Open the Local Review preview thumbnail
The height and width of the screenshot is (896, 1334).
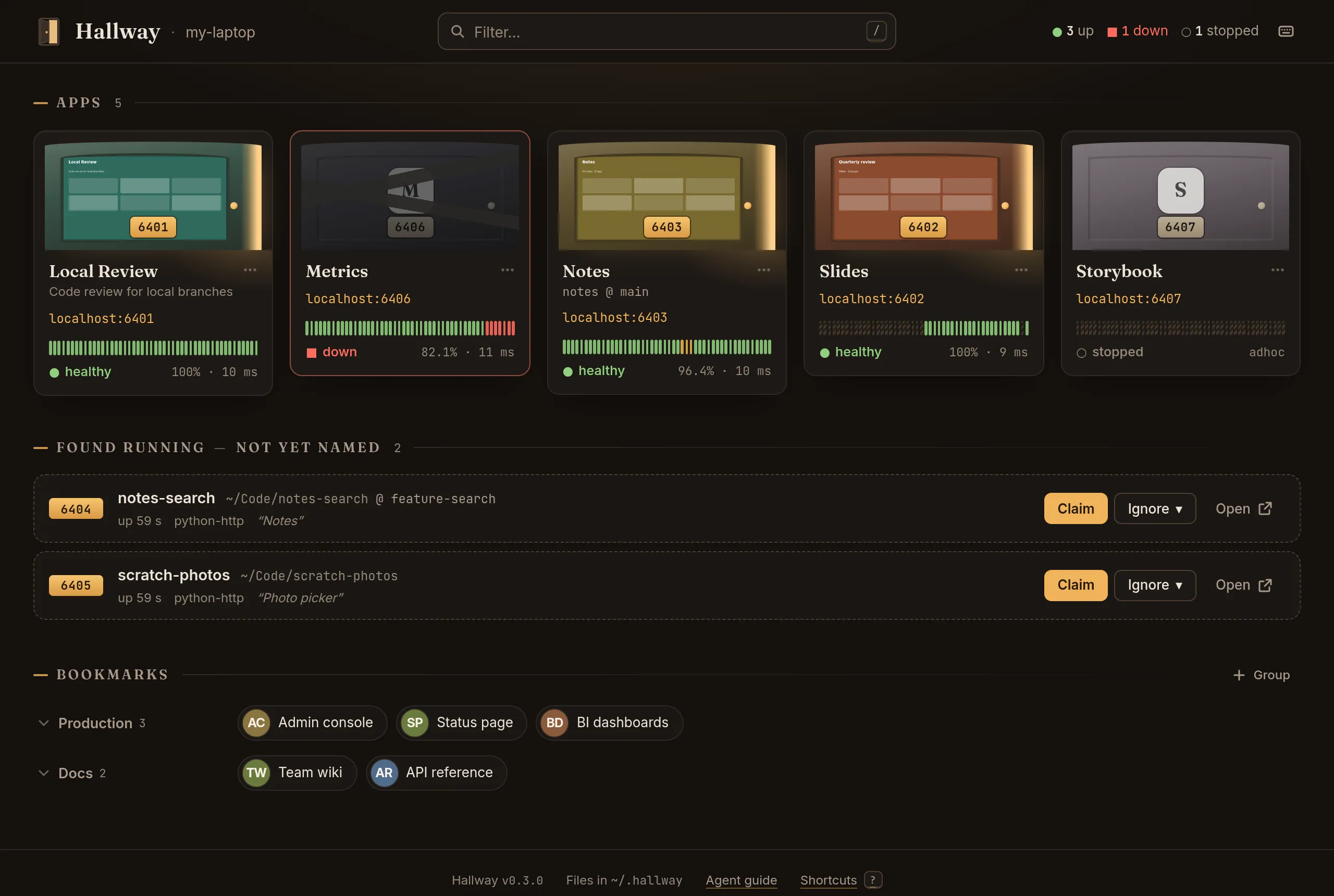coord(153,196)
